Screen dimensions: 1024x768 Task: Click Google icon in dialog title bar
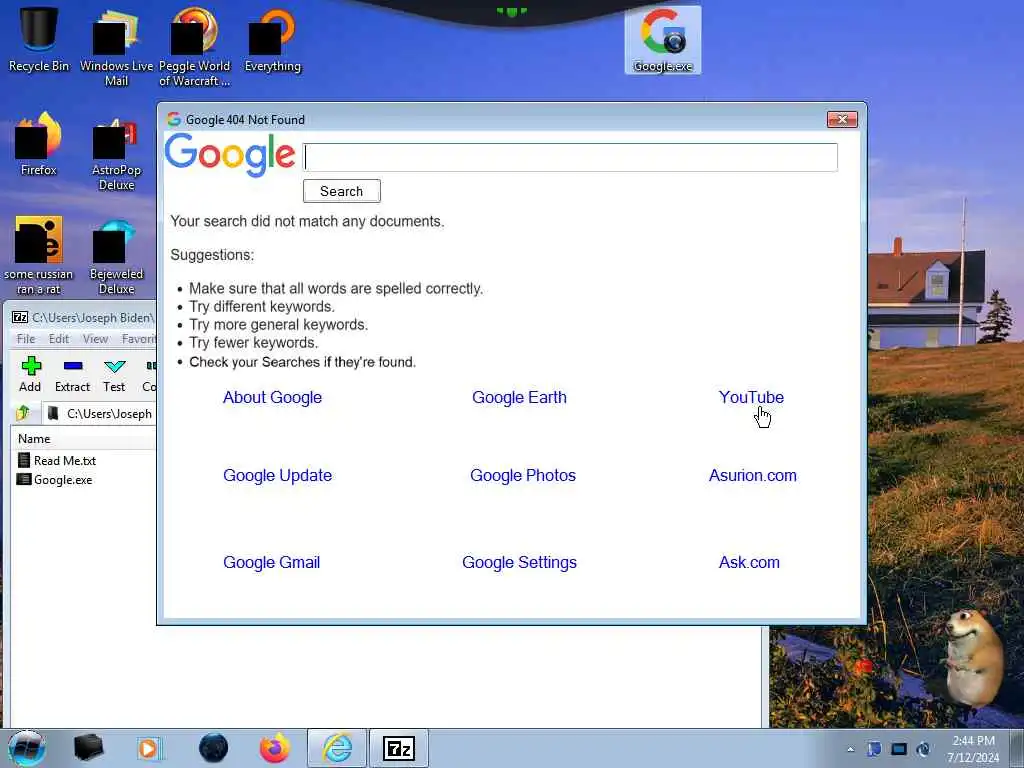[x=174, y=120]
